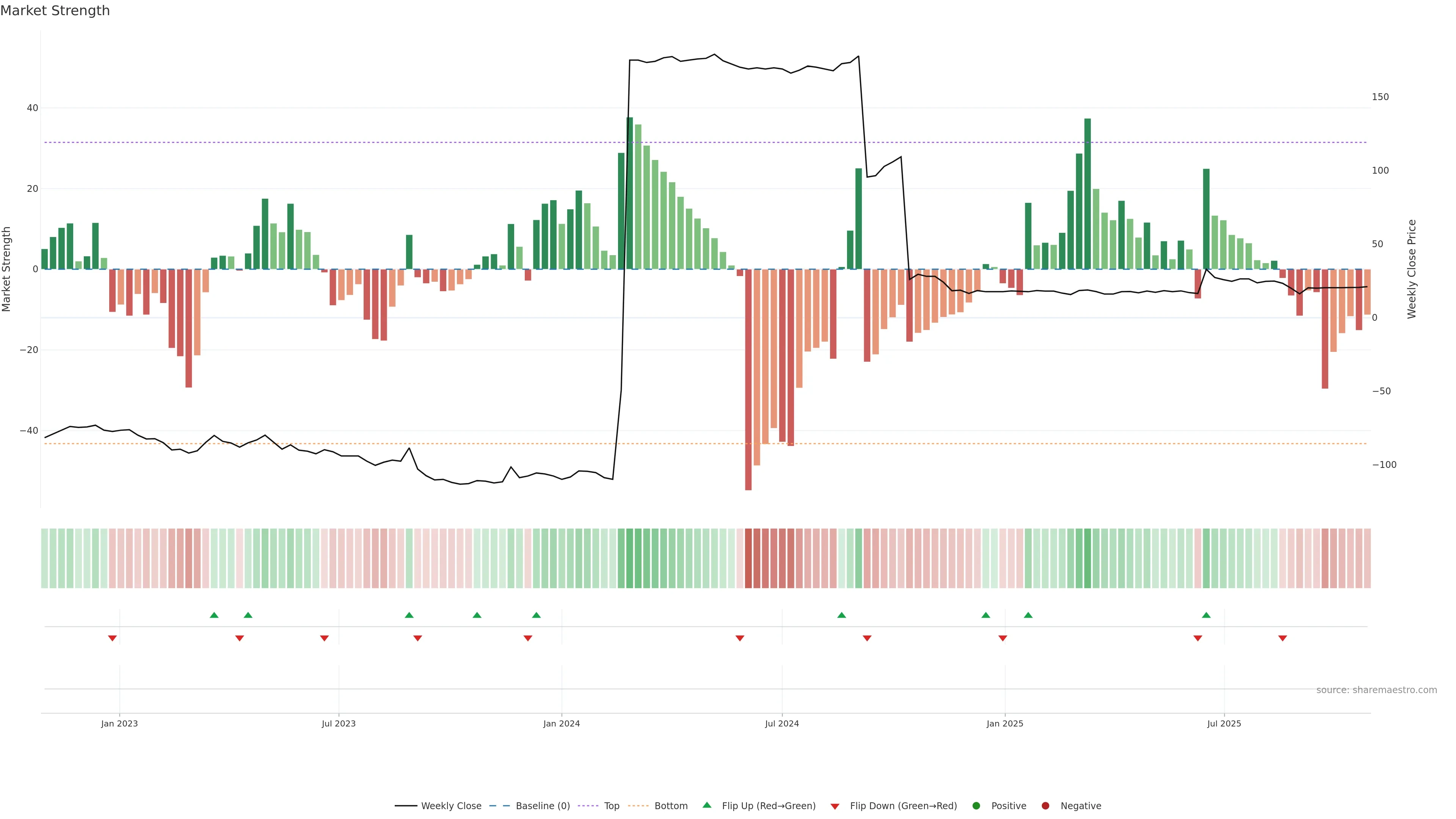
Task: Click the leftmost red flip-down triangle marker
Action: tap(113, 638)
